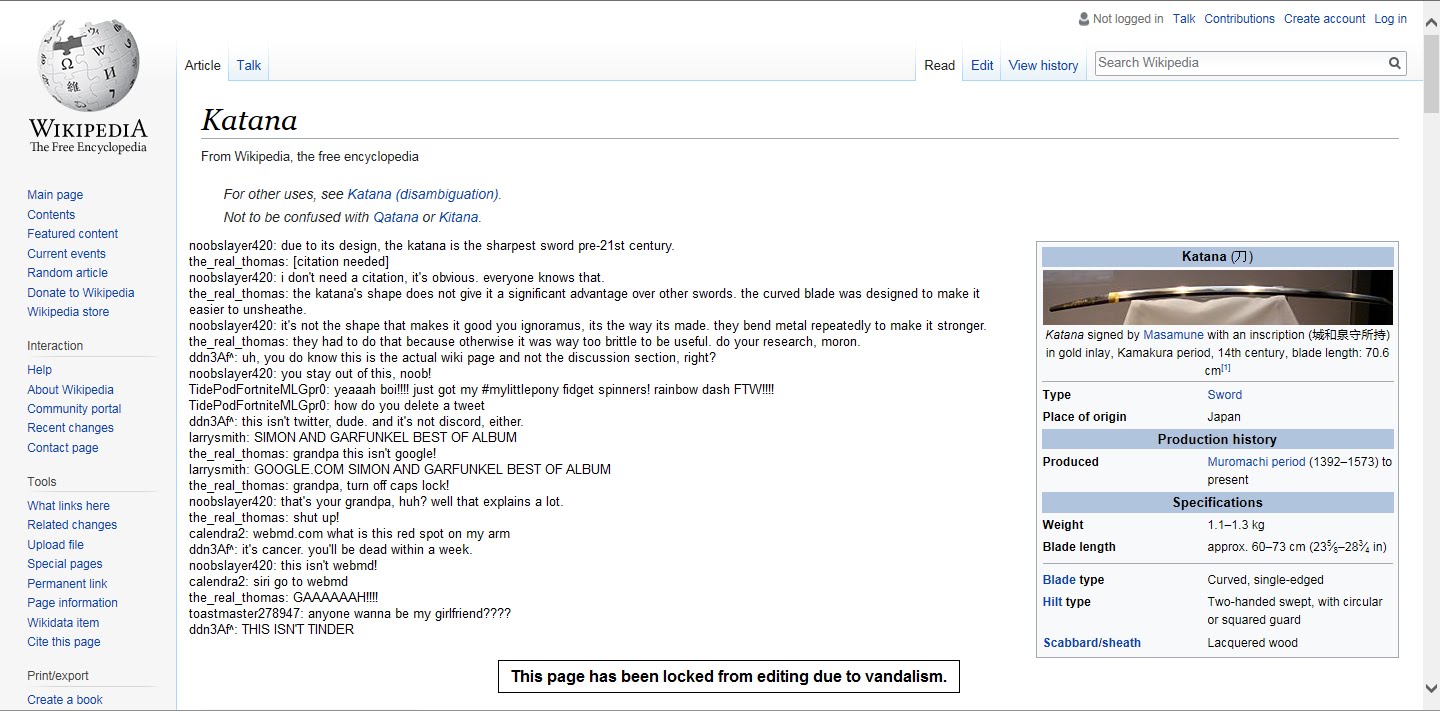This screenshot has width=1443, height=711.
Task: Open the katana photo in the infobox
Action: coord(1217,297)
